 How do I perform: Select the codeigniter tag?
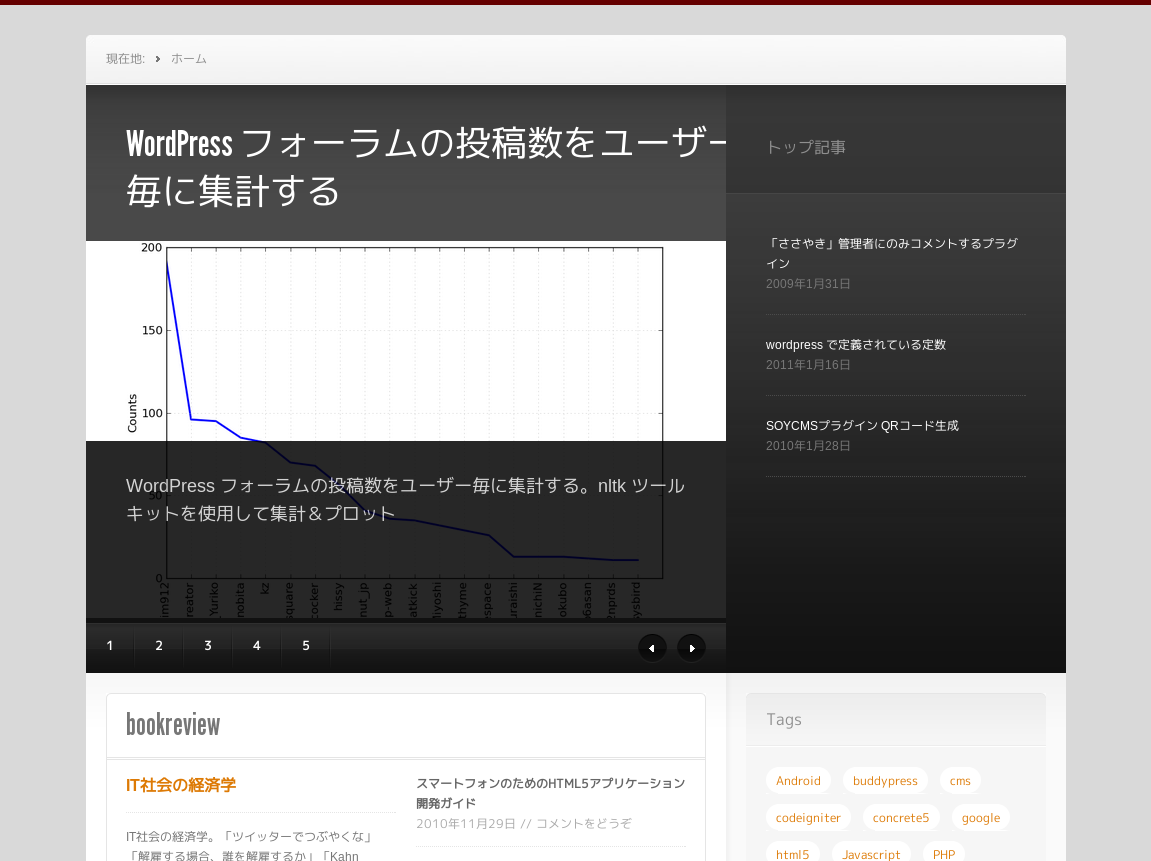[x=808, y=818]
